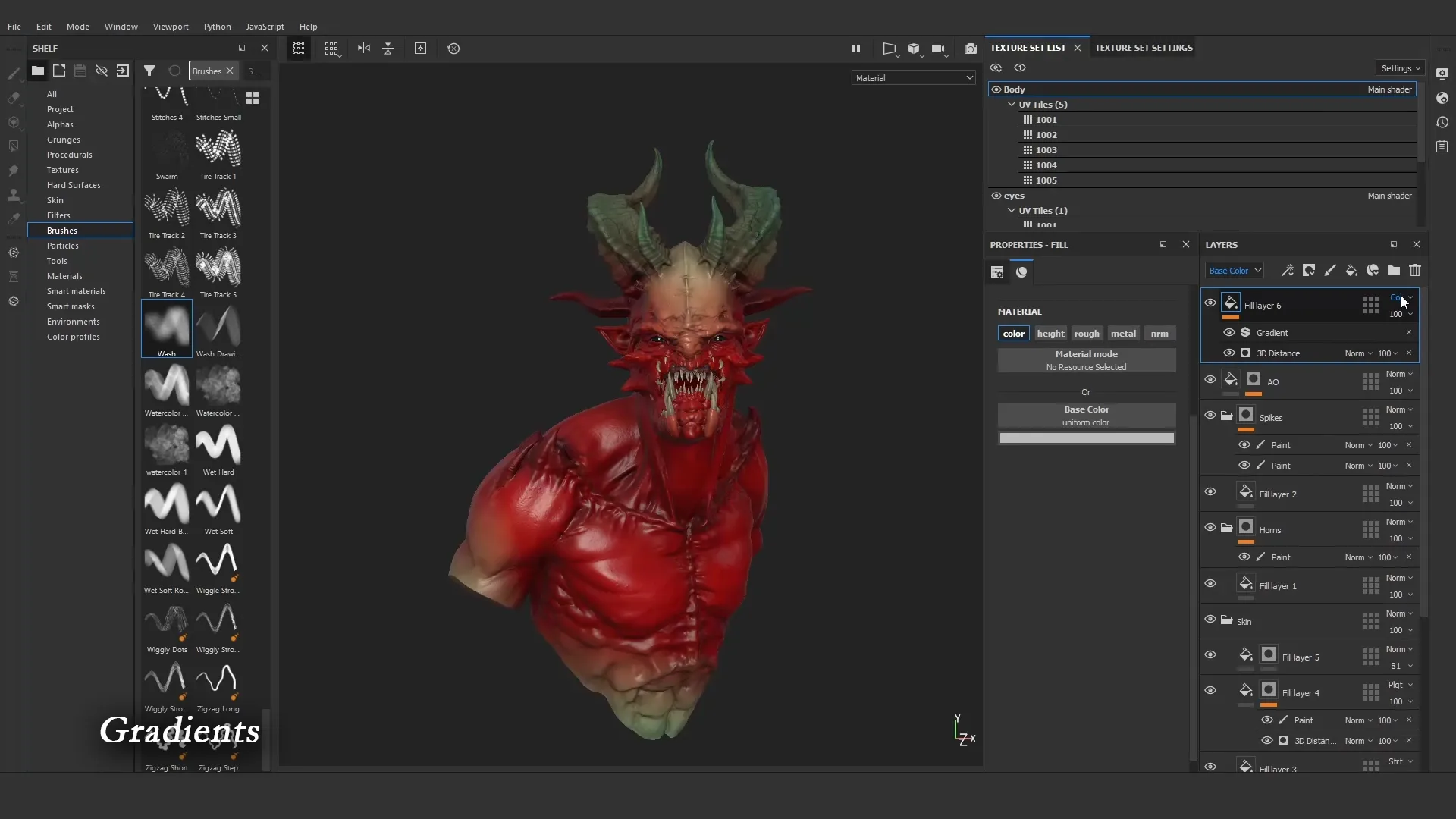1456x819 pixels.
Task: Select the height channel in Material properties
Action: coord(1050,333)
